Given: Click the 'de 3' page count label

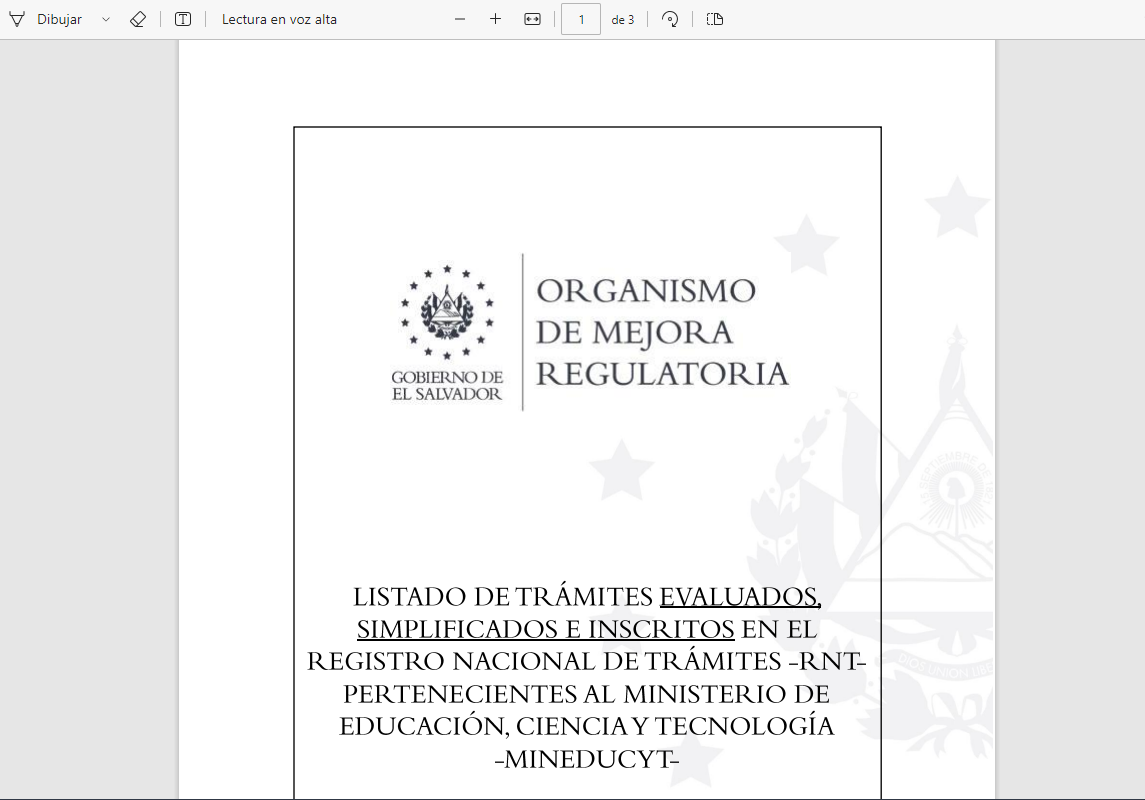Looking at the screenshot, I should pyautogui.click(x=623, y=20).
